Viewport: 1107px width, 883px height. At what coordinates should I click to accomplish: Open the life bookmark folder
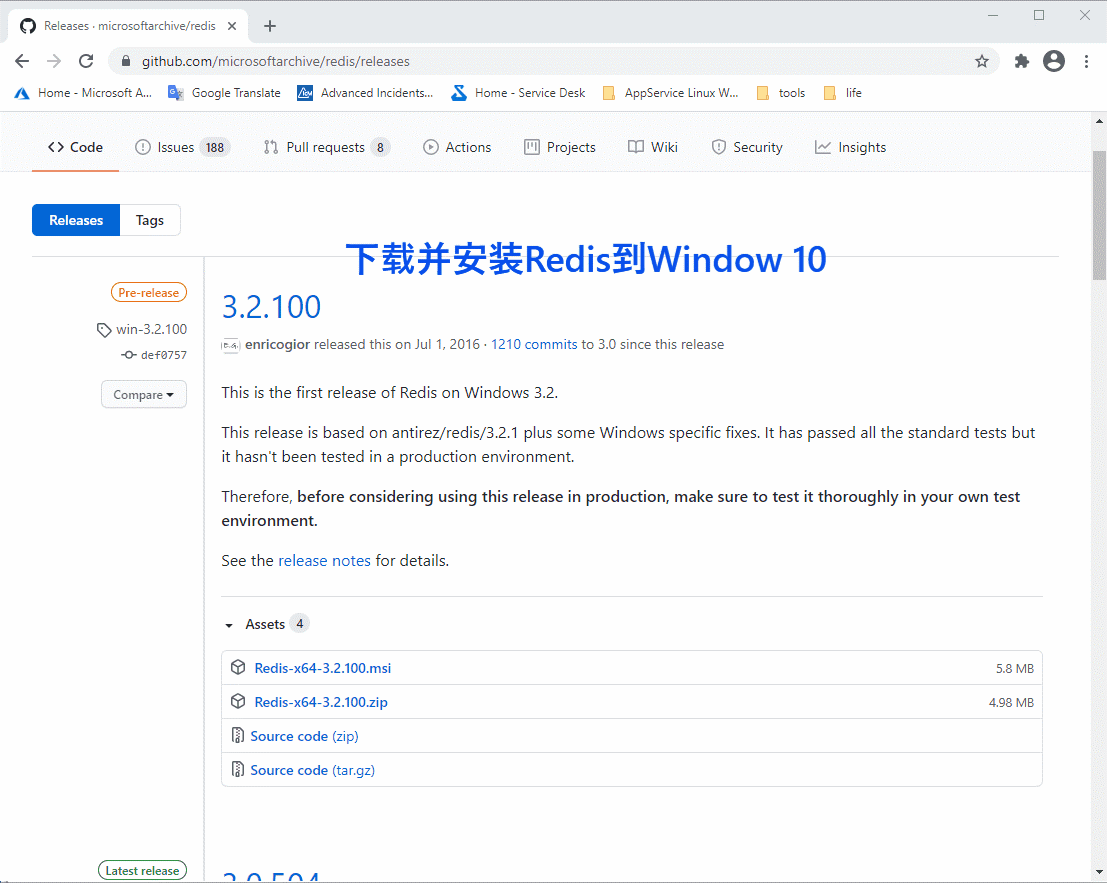(842, 93)
